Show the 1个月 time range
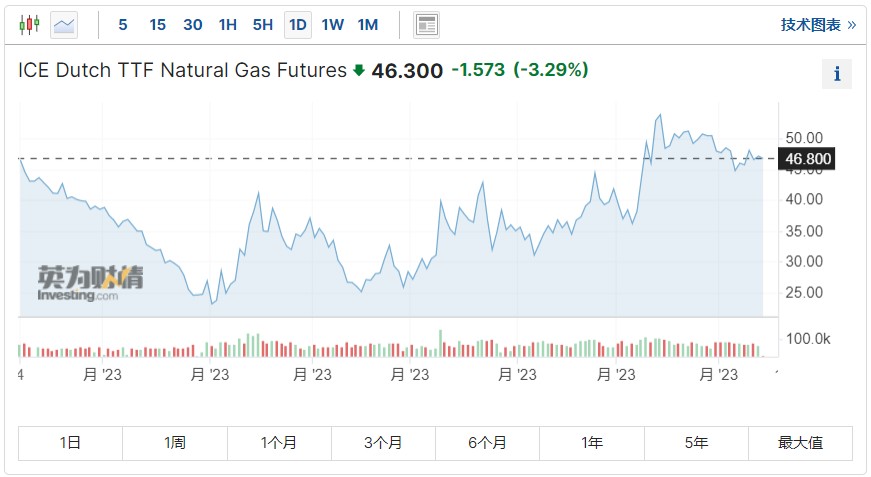 [279, 443]
